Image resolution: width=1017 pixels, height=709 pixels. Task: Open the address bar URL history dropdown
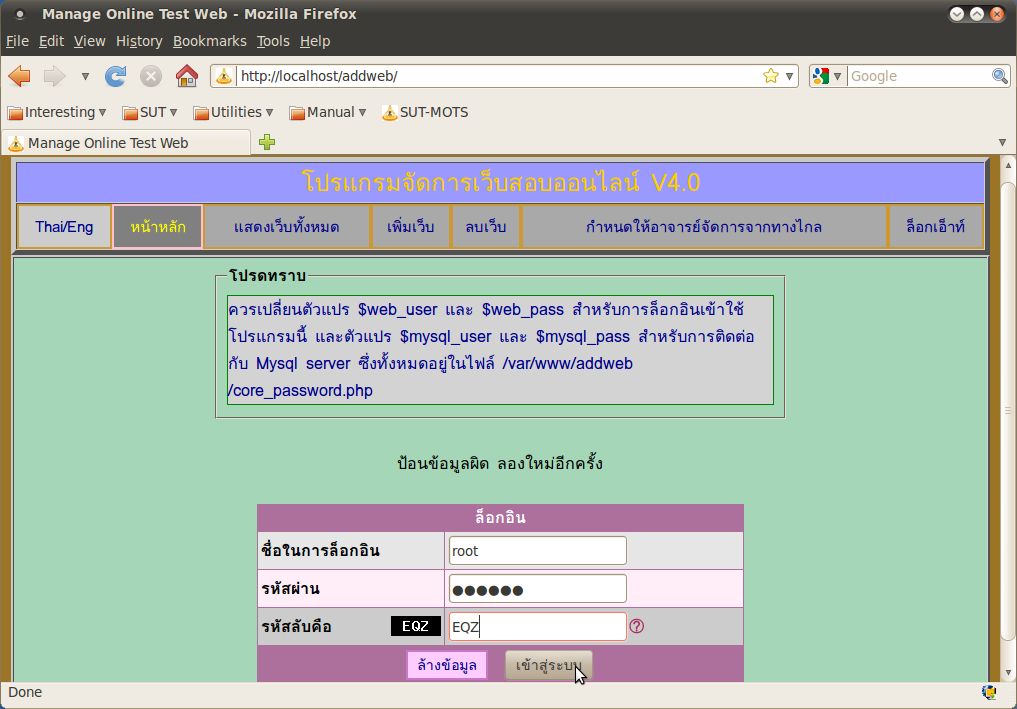click(x=789, y=76)
